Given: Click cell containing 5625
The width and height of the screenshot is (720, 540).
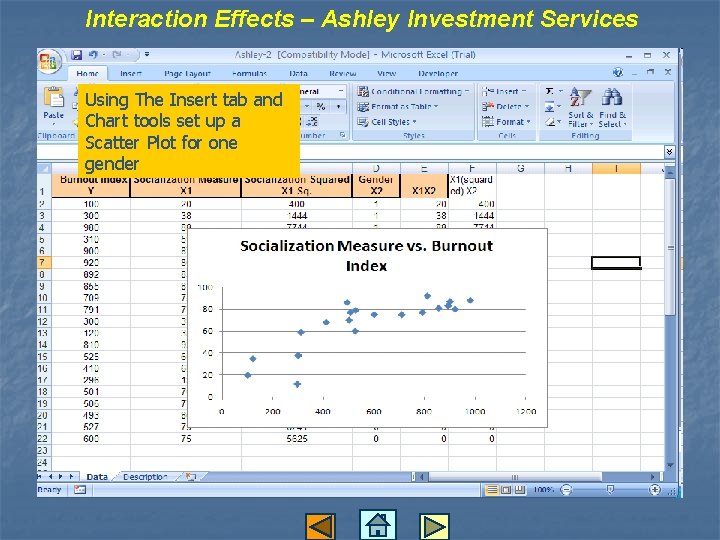Looking at the screenshot, I should (x=297, y=439).
